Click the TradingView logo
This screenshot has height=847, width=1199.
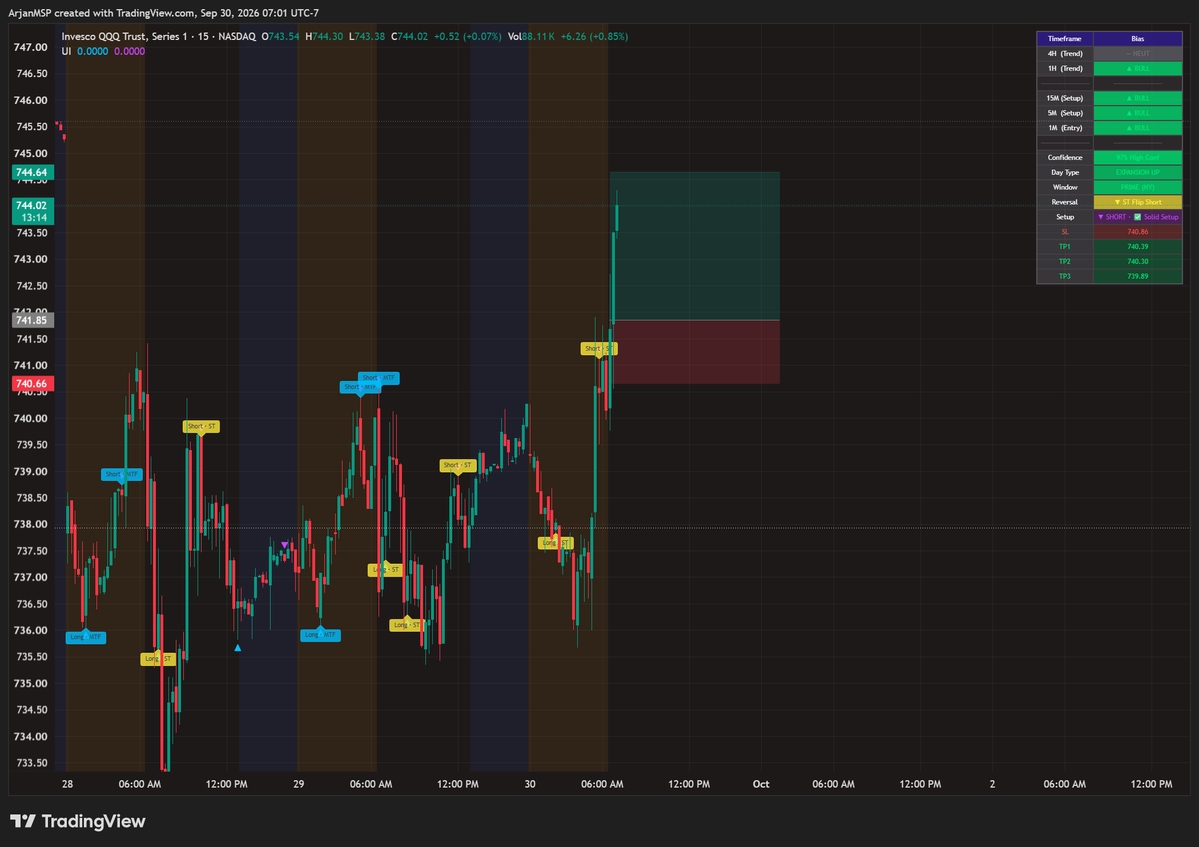click(x=77, y=821)
